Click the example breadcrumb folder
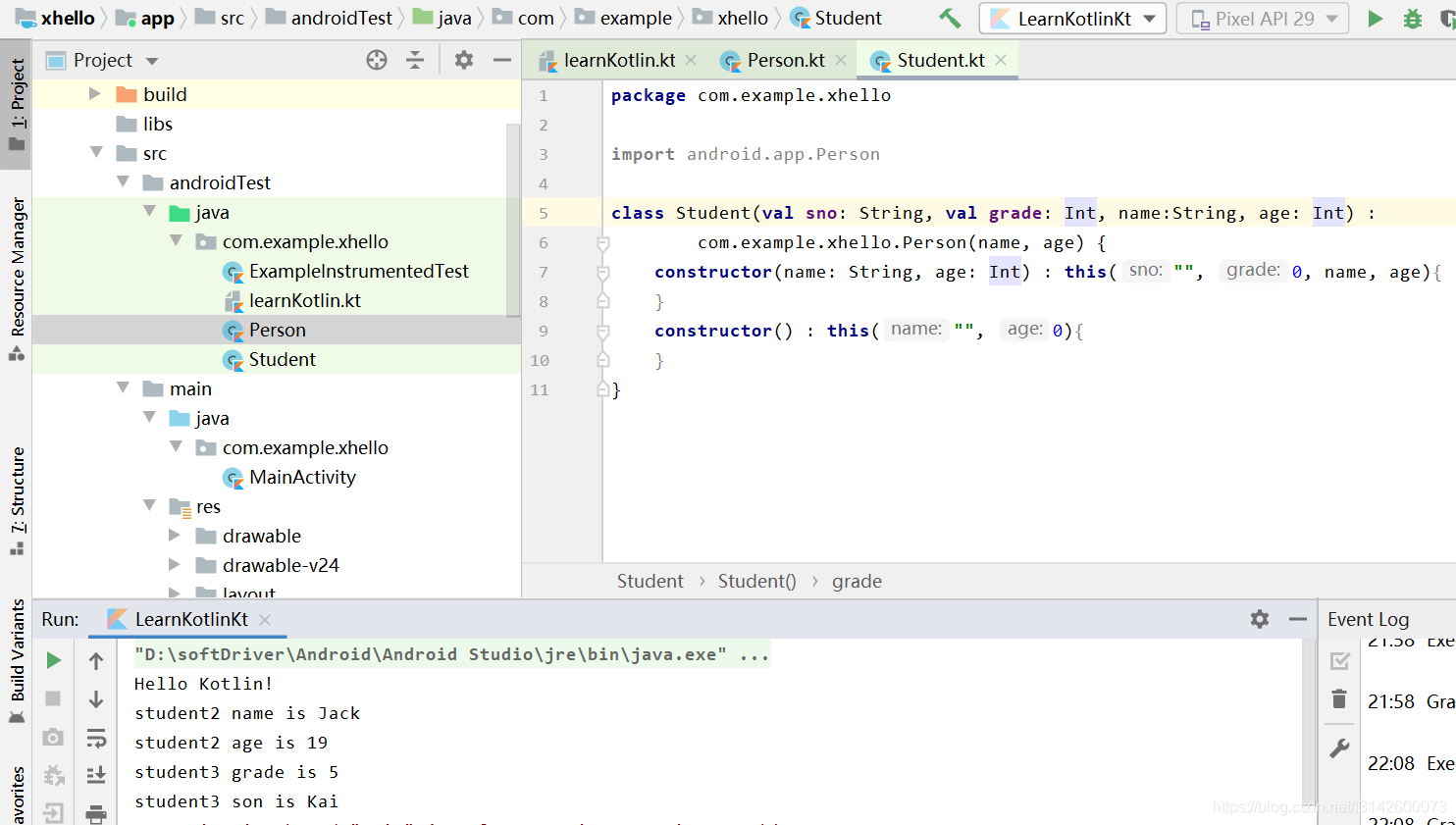1456x825 pixels. 623,18
